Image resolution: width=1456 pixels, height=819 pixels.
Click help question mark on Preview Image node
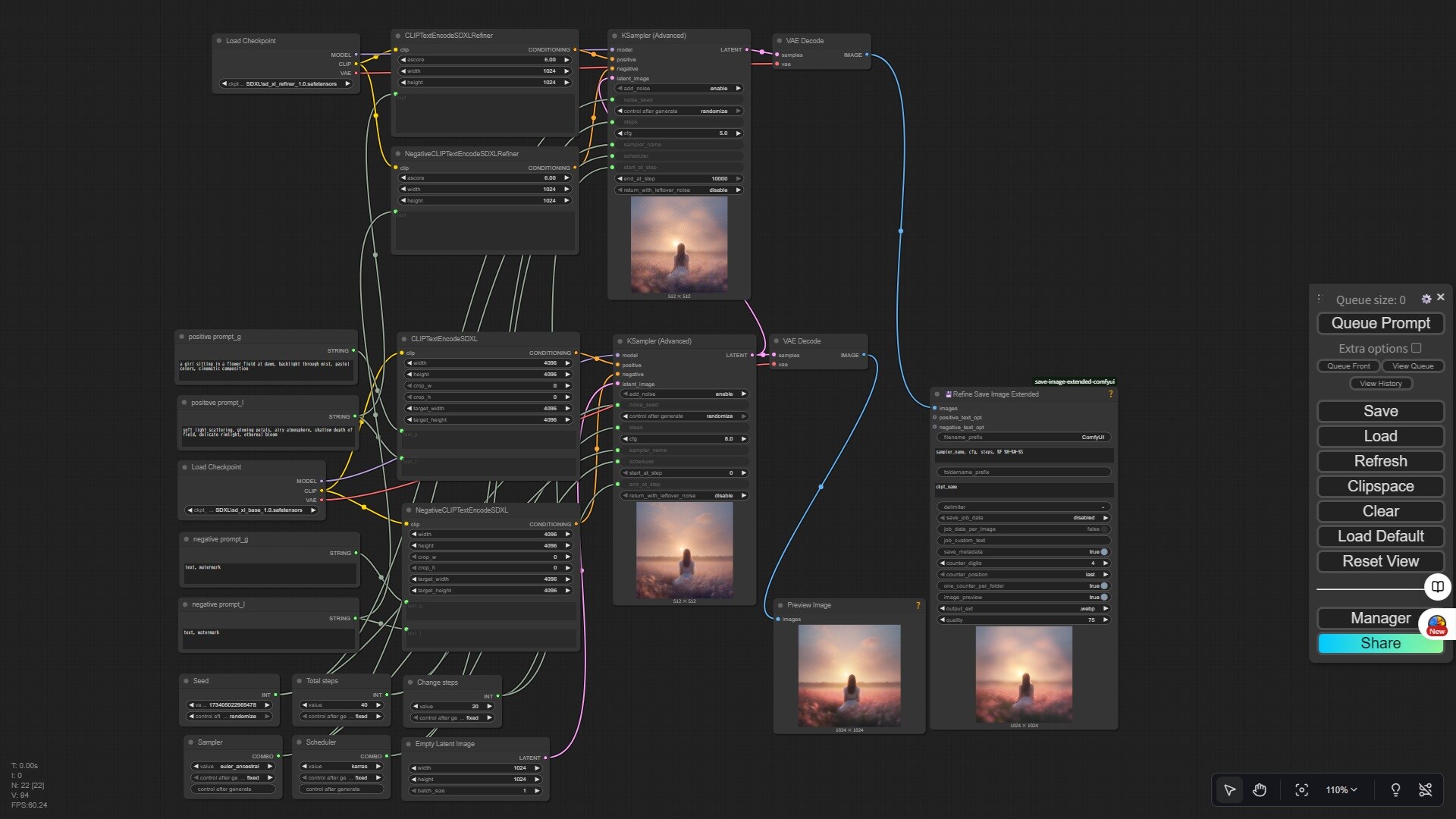point(918,605)
